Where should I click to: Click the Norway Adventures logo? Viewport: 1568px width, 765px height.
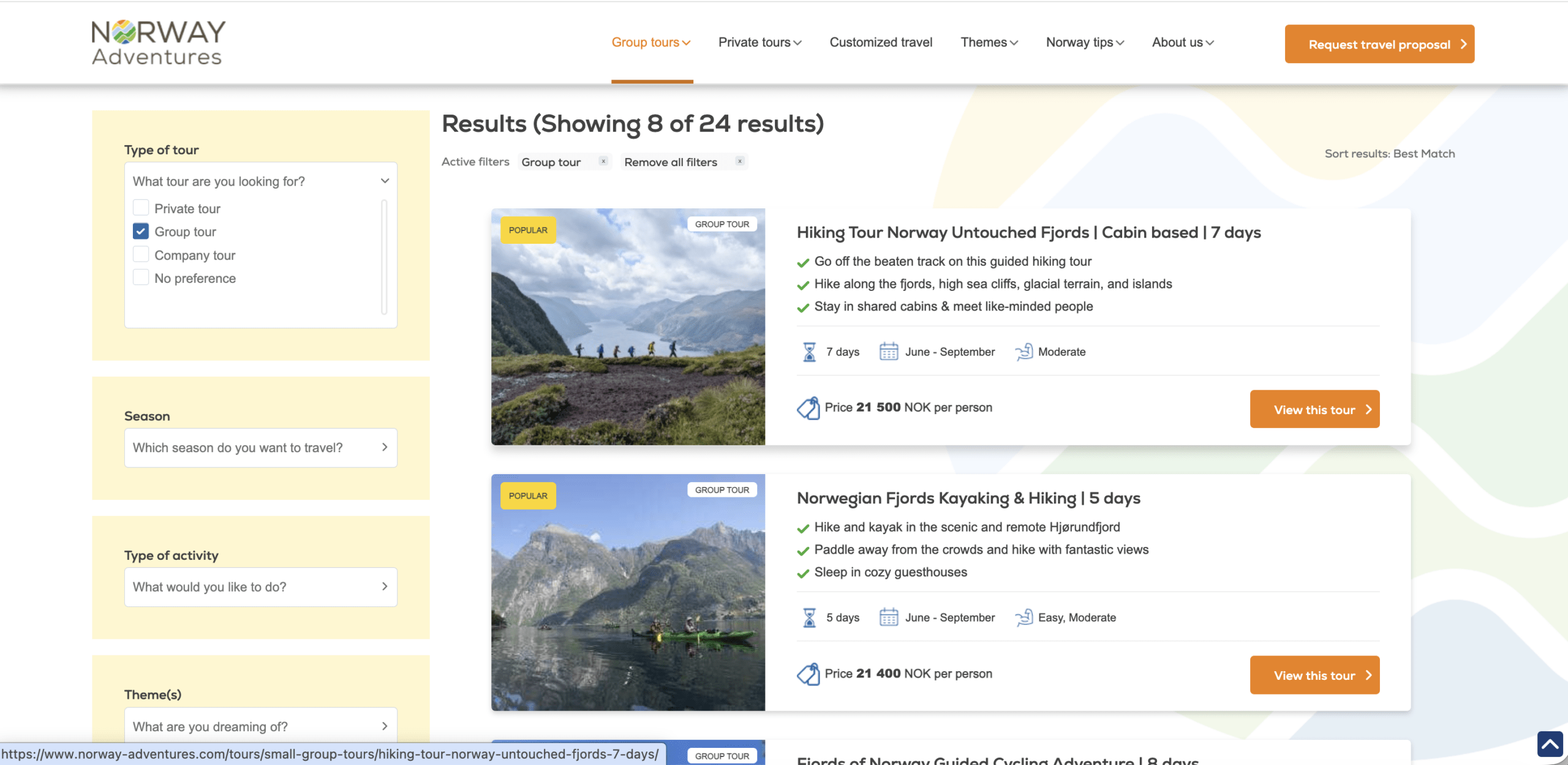click(x=159, y=42)
